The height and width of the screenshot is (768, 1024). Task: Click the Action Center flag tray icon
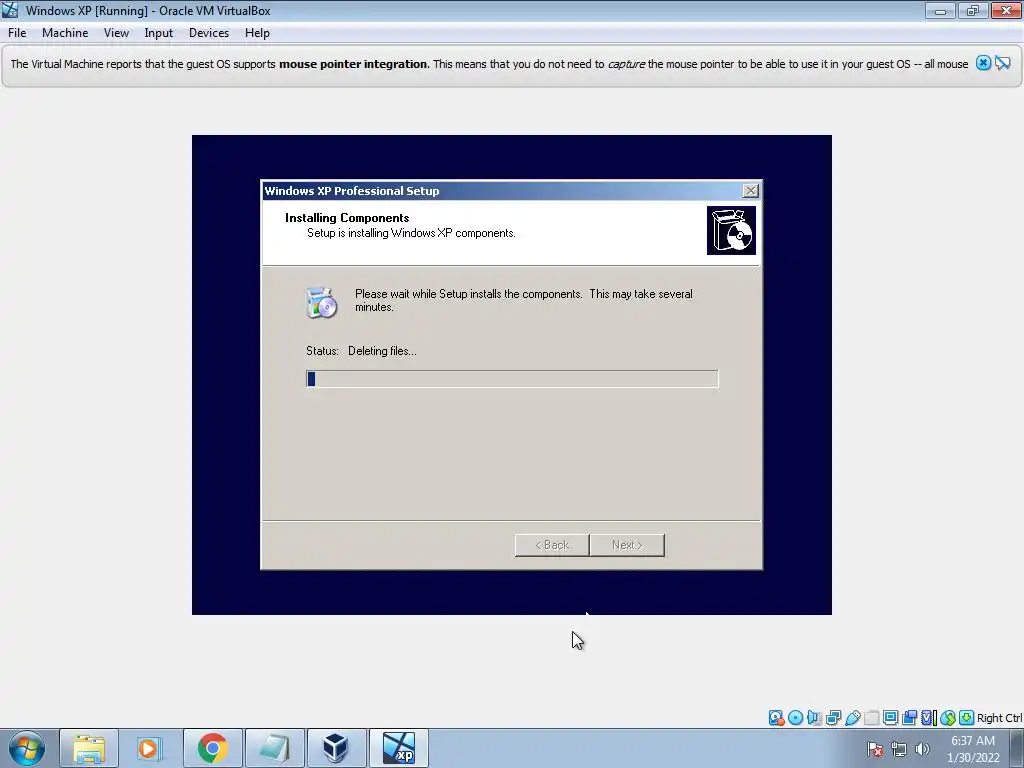[x=875, y=749]
